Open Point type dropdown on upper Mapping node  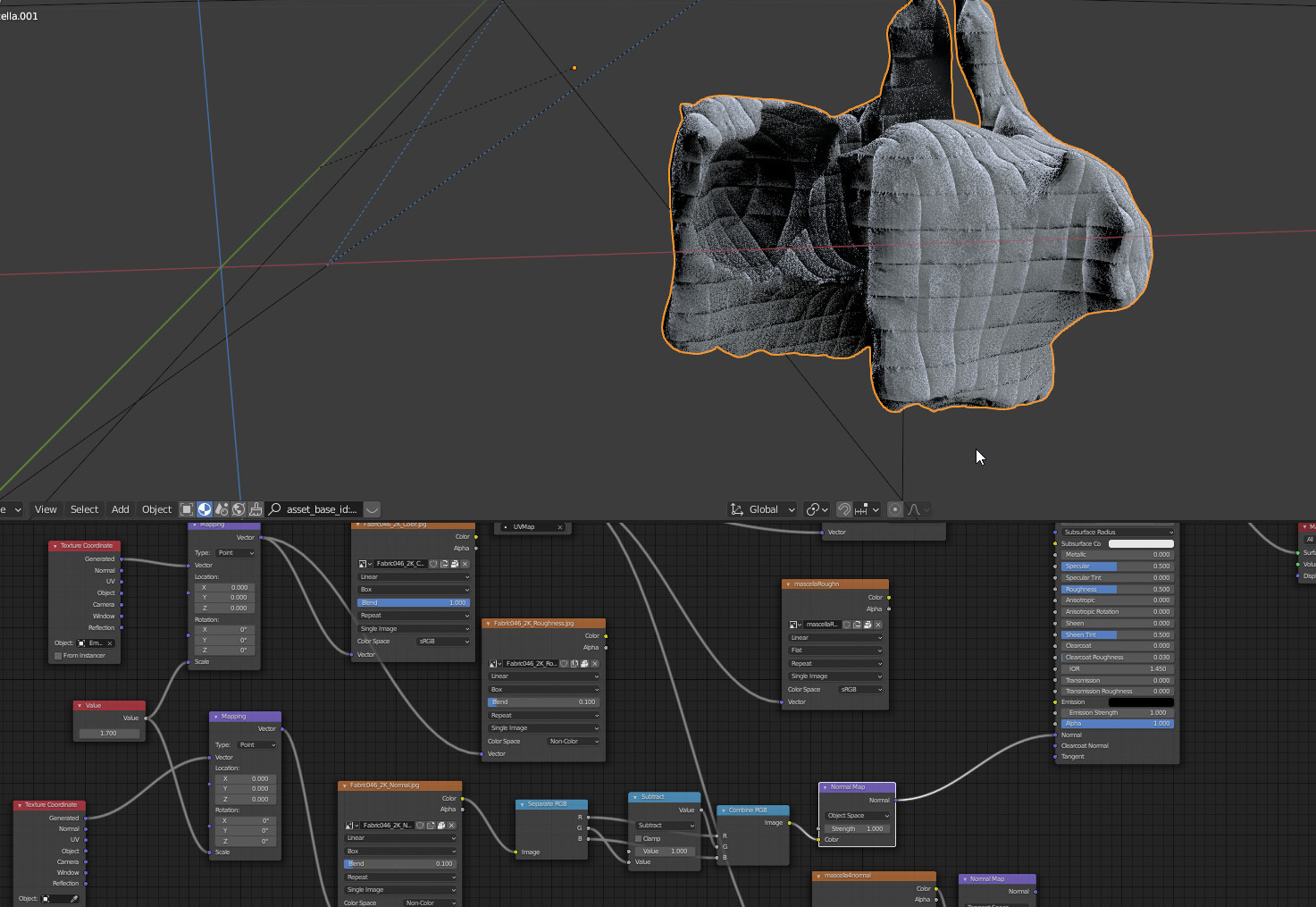[x=236, y=553]
